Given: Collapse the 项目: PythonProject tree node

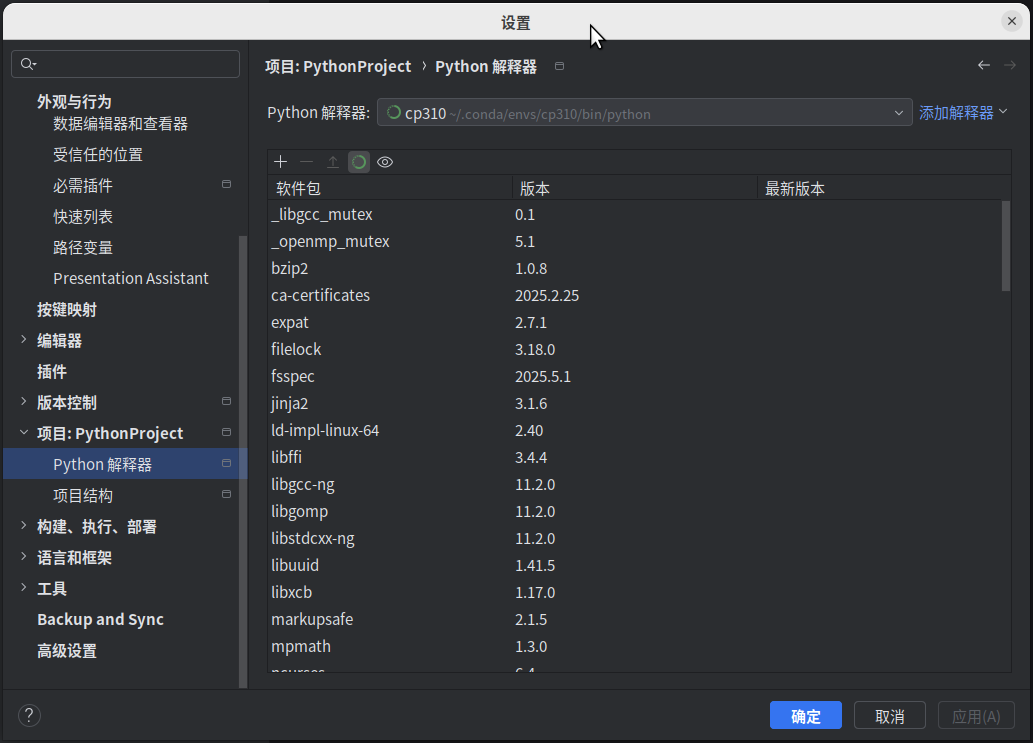Looking at the screenshot, I should tap(24, 433).
